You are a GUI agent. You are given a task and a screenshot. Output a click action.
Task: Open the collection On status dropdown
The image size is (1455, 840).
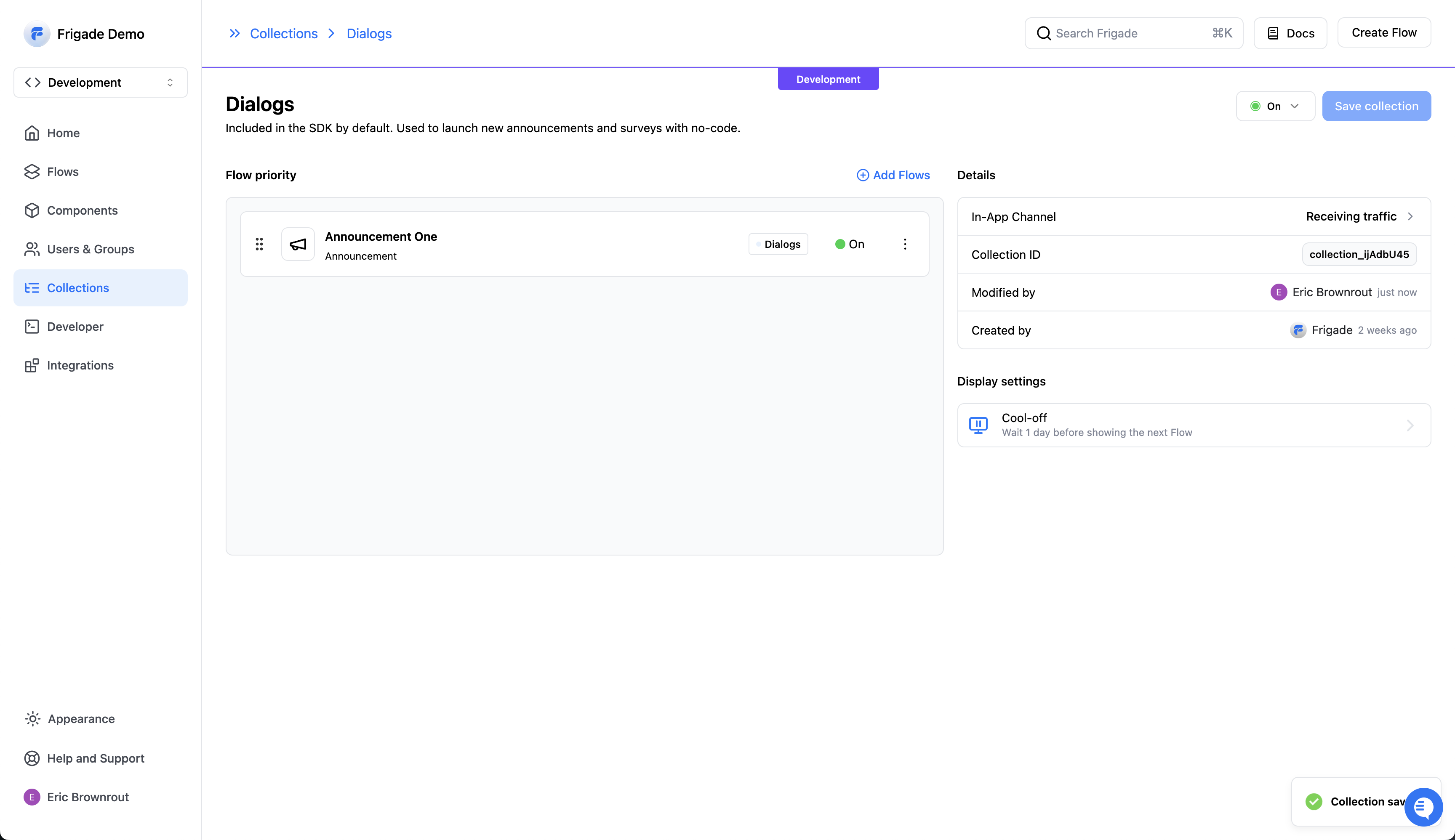[x=1275, y=106]
